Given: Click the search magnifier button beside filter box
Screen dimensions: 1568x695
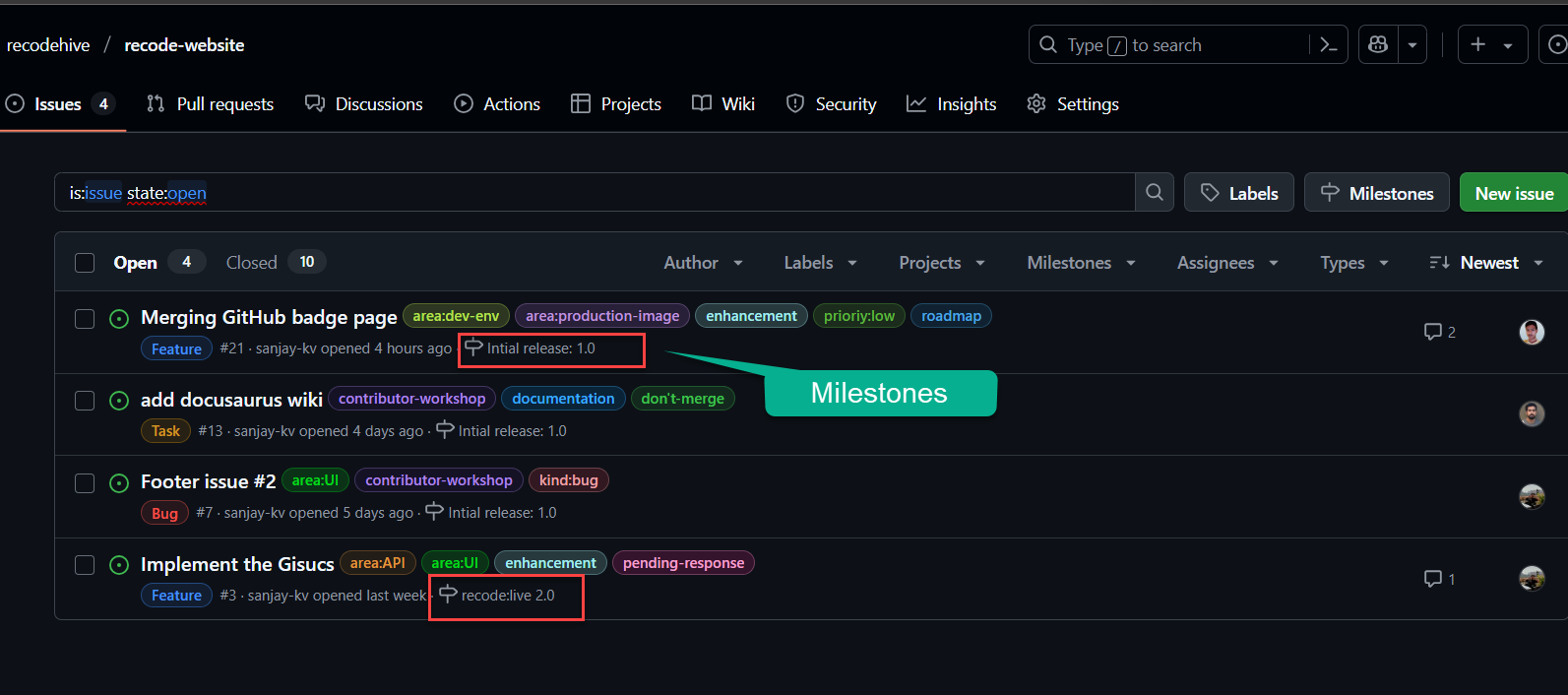Looking at the screenshot, I should tap(1155, 193).
